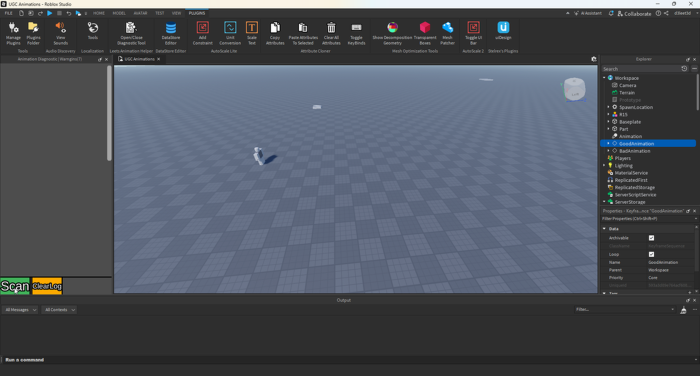Screen dimensions: 700x376
Task: Collapse the Workspace tree node
Action: click(604, 78)
